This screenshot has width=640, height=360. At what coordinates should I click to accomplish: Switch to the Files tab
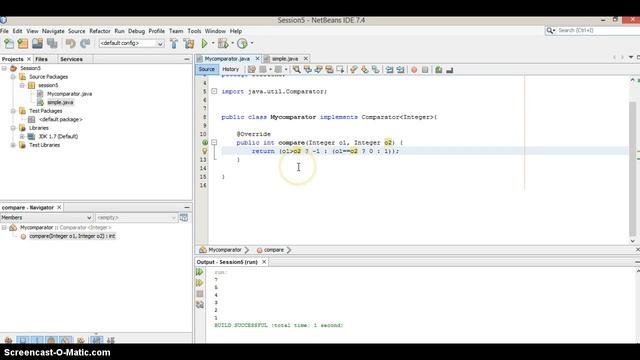pyautogui.click(x=42, y=59)
